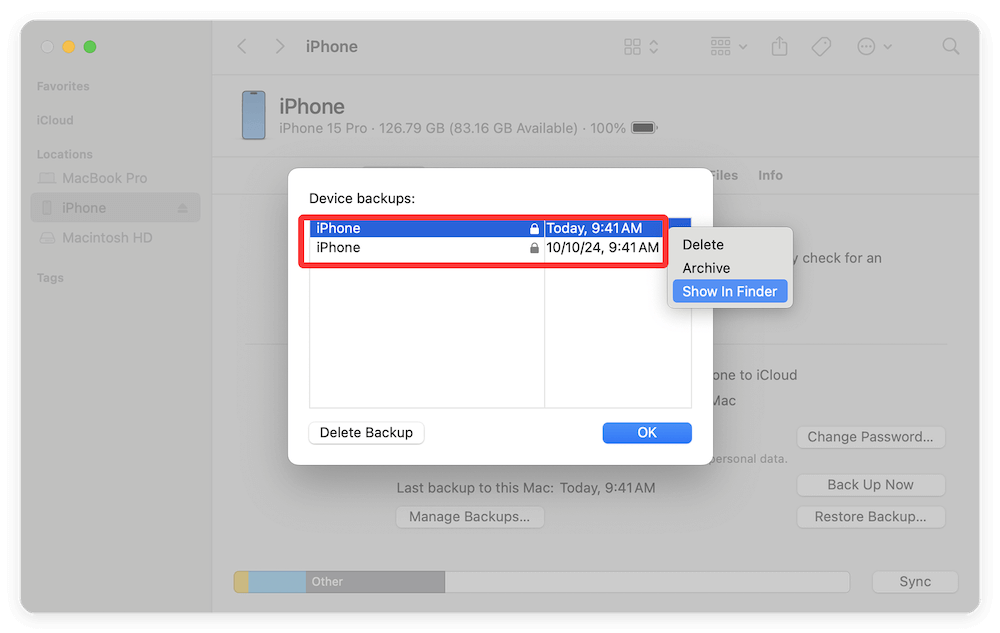The image size is (1000, 633).
Task: Choose Show In Finder from the context menu
Action: 729,291
